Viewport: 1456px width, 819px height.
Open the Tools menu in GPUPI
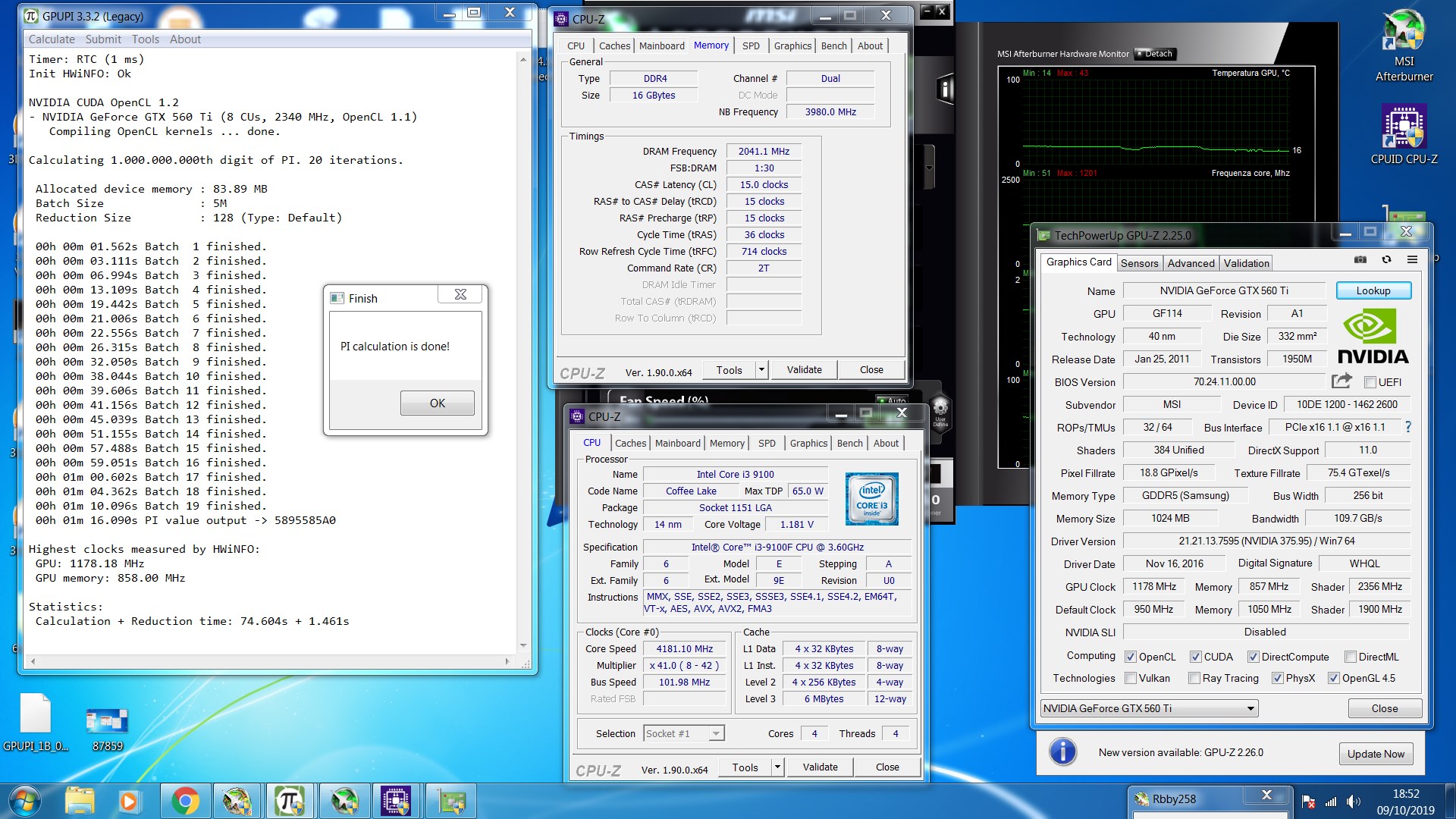(146, 39)
